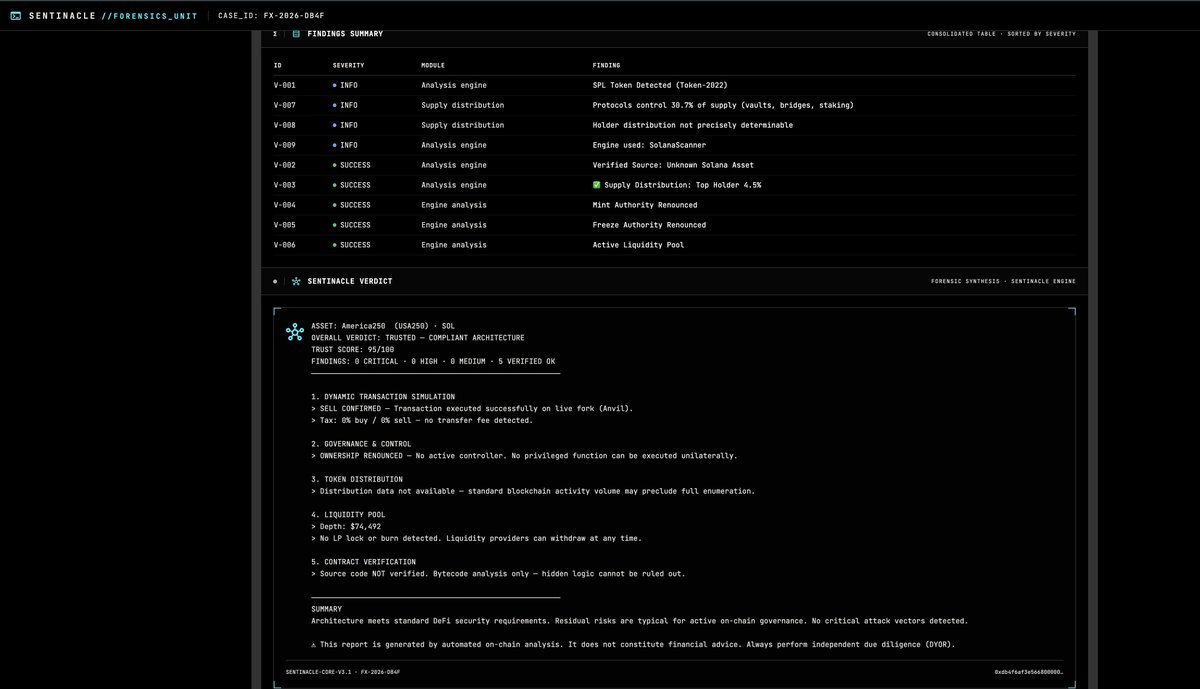The image size is (1200, 689).
Task: Click the '5. CONTRACT VERIFICATION' heading
Action: pos(364,562)
